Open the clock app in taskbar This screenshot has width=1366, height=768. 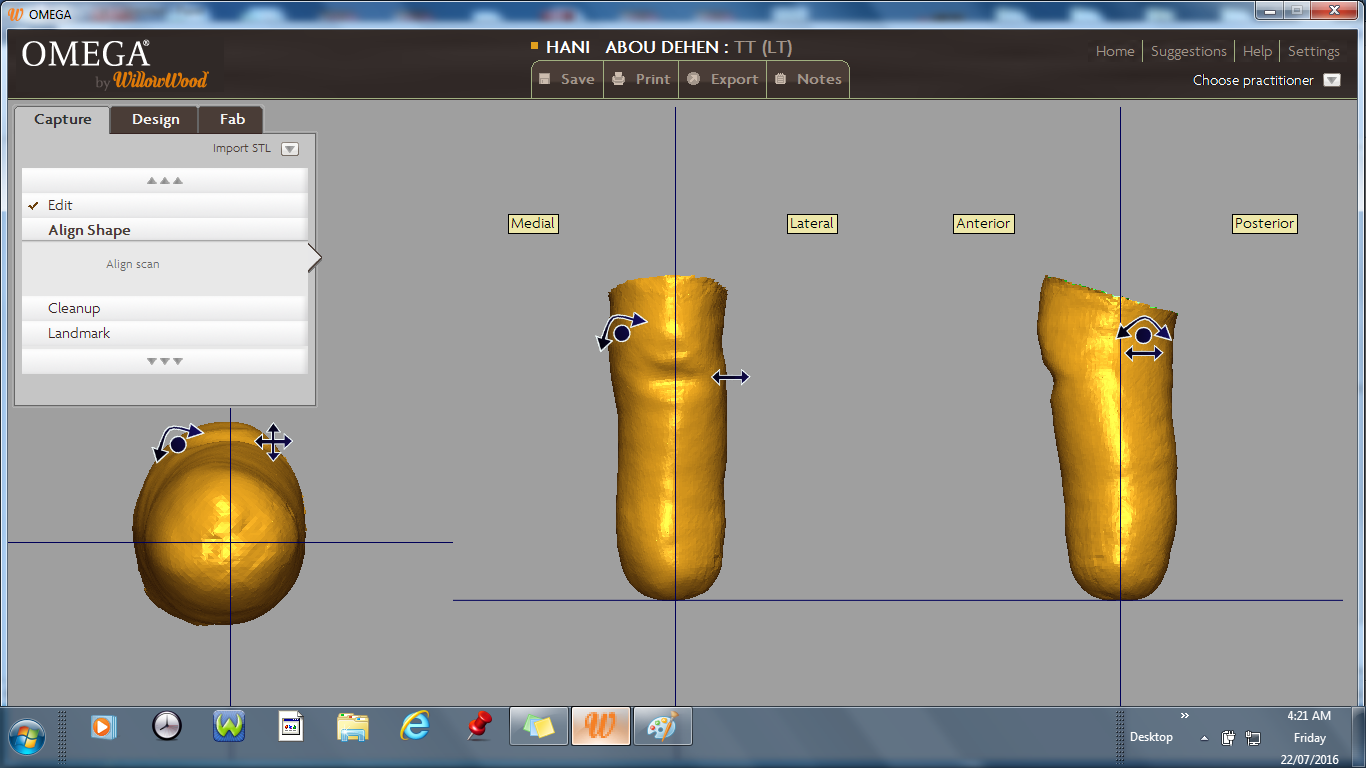[167, 726]
